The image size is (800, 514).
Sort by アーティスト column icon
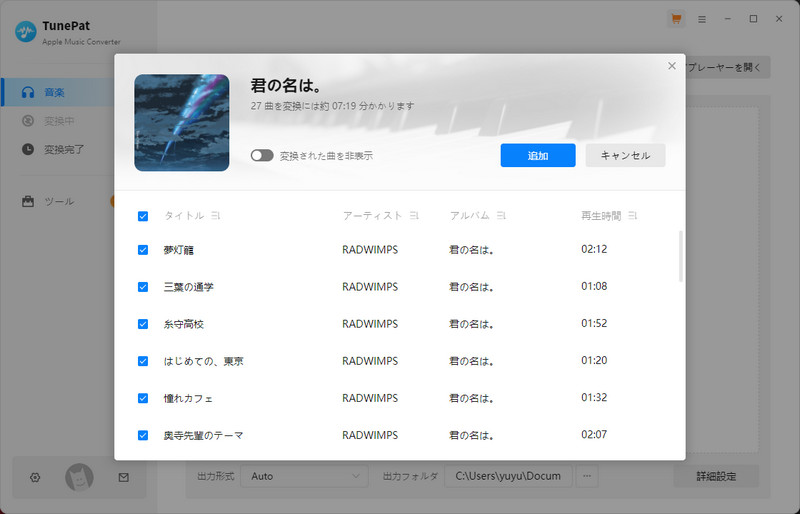[414, 216]
